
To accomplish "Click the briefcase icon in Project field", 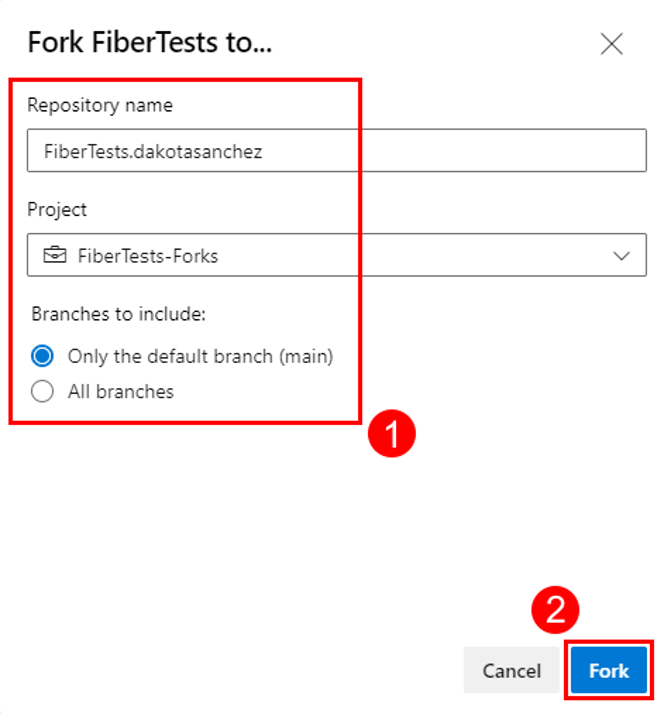I will [x=55, y=255].
